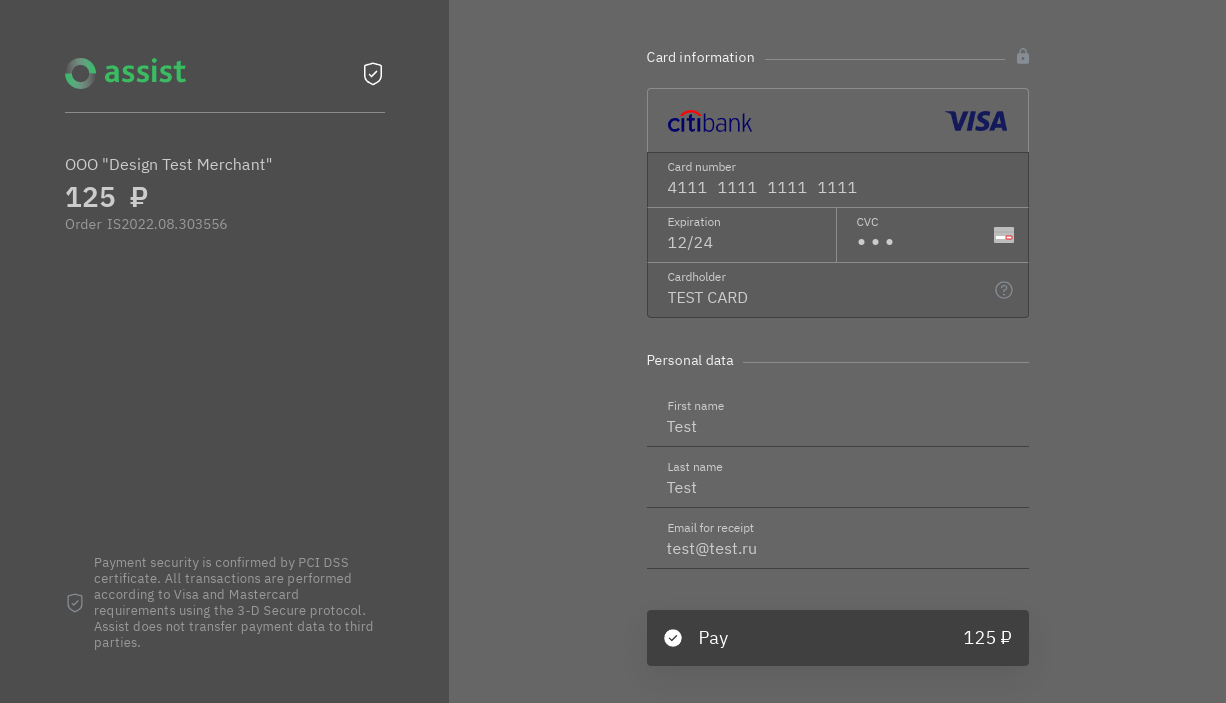Focus the Last name input
The height and width of the screenshot is (703, 1226).
point(837,488)
